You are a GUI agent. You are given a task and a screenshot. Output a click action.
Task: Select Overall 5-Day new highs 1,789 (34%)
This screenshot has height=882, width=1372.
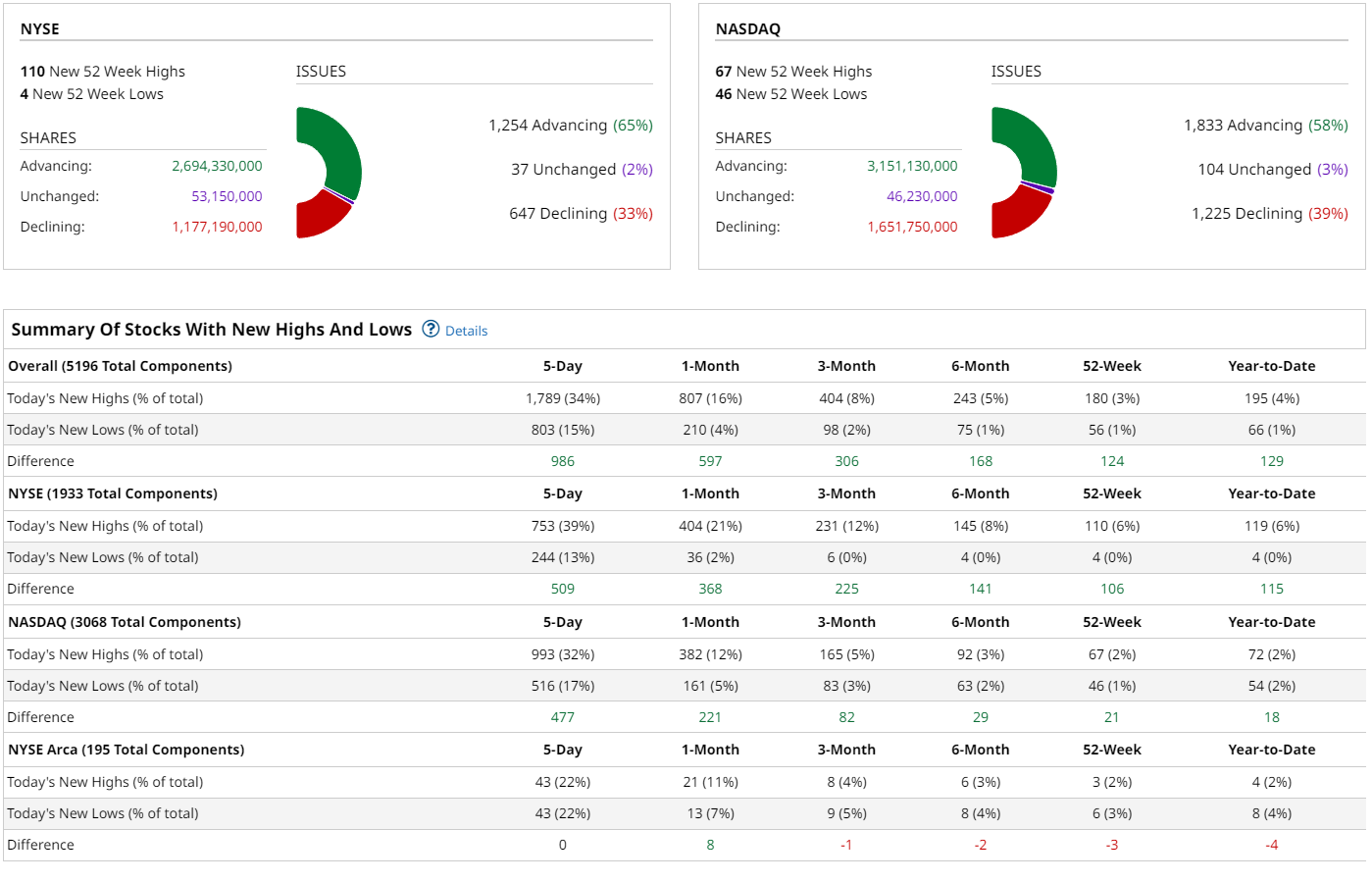tap(563, 398)
